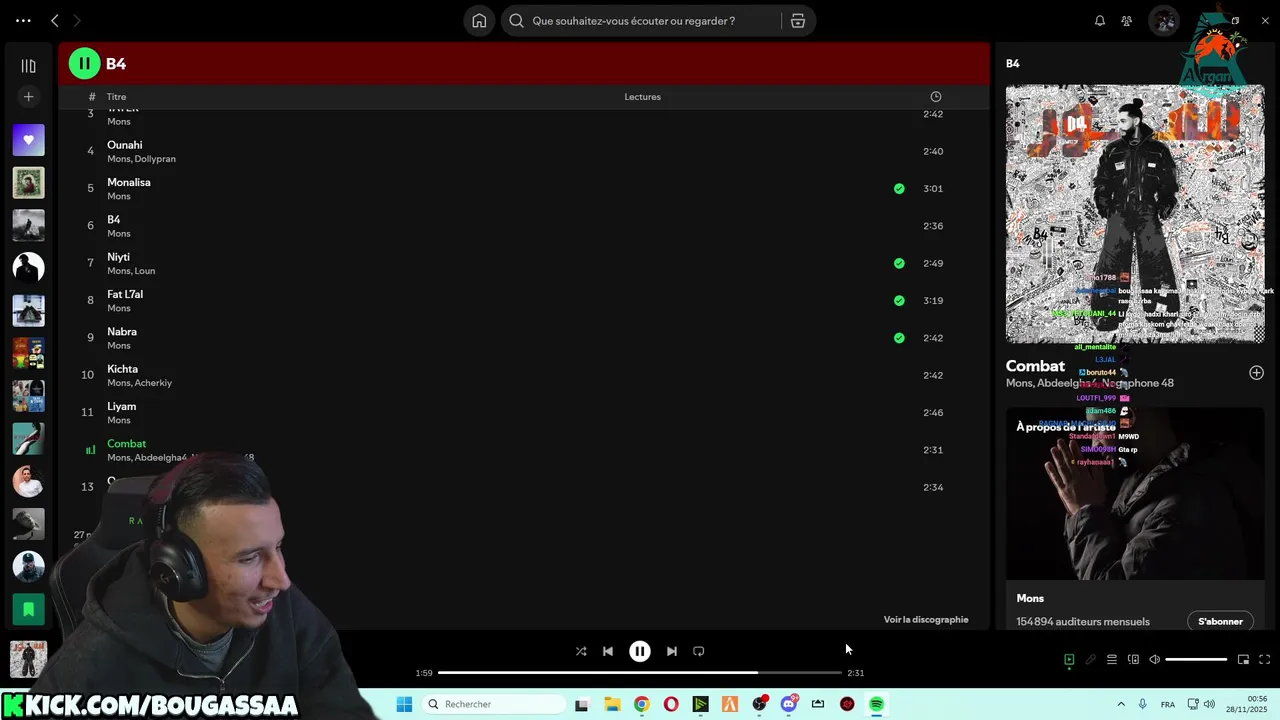Skip to next track
This screenshot has height=720, width=1280.
pos(672,651)
